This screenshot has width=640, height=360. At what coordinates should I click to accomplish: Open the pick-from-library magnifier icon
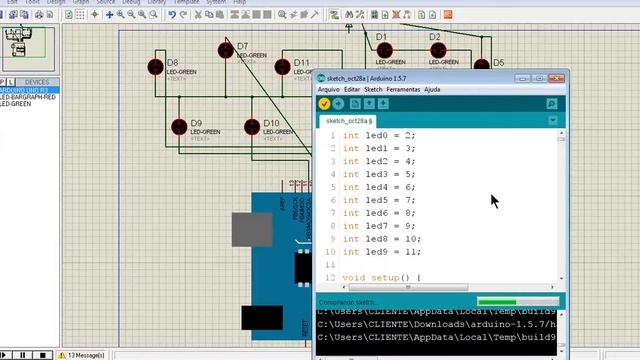pyautogui.click(x=282, y=15)
